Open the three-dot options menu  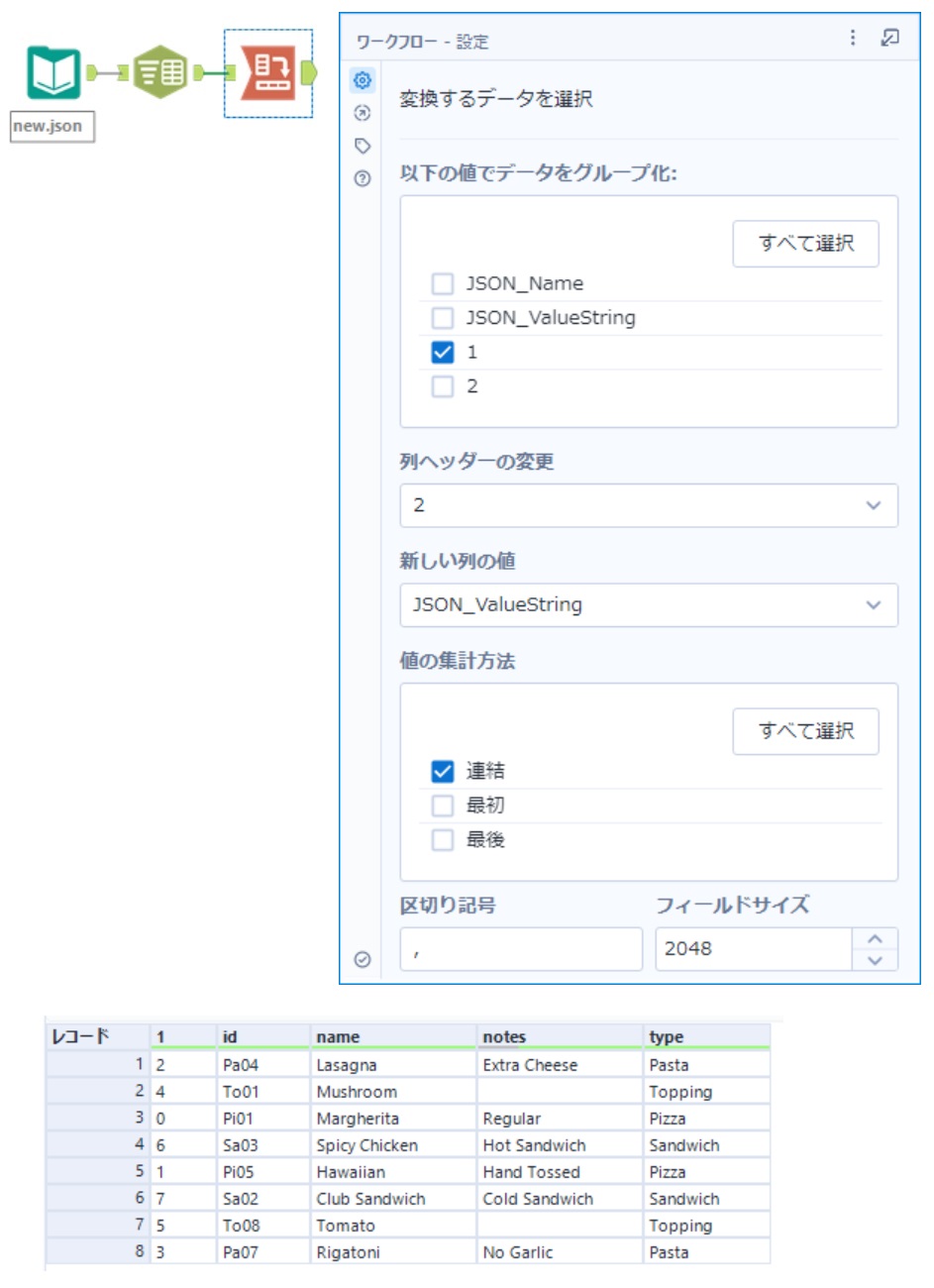click(853, 38)
